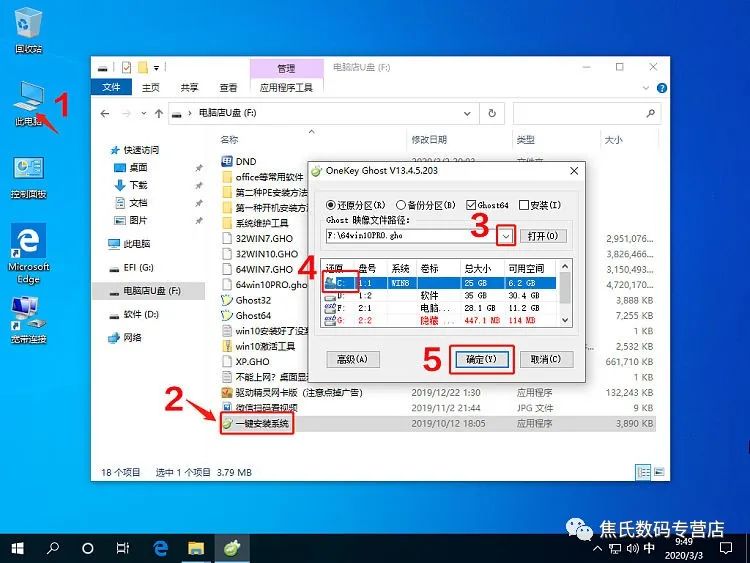This screenshot has width=750, height=563.
Task: Launch Edge from the taskbar
Action: click(160, 548)
